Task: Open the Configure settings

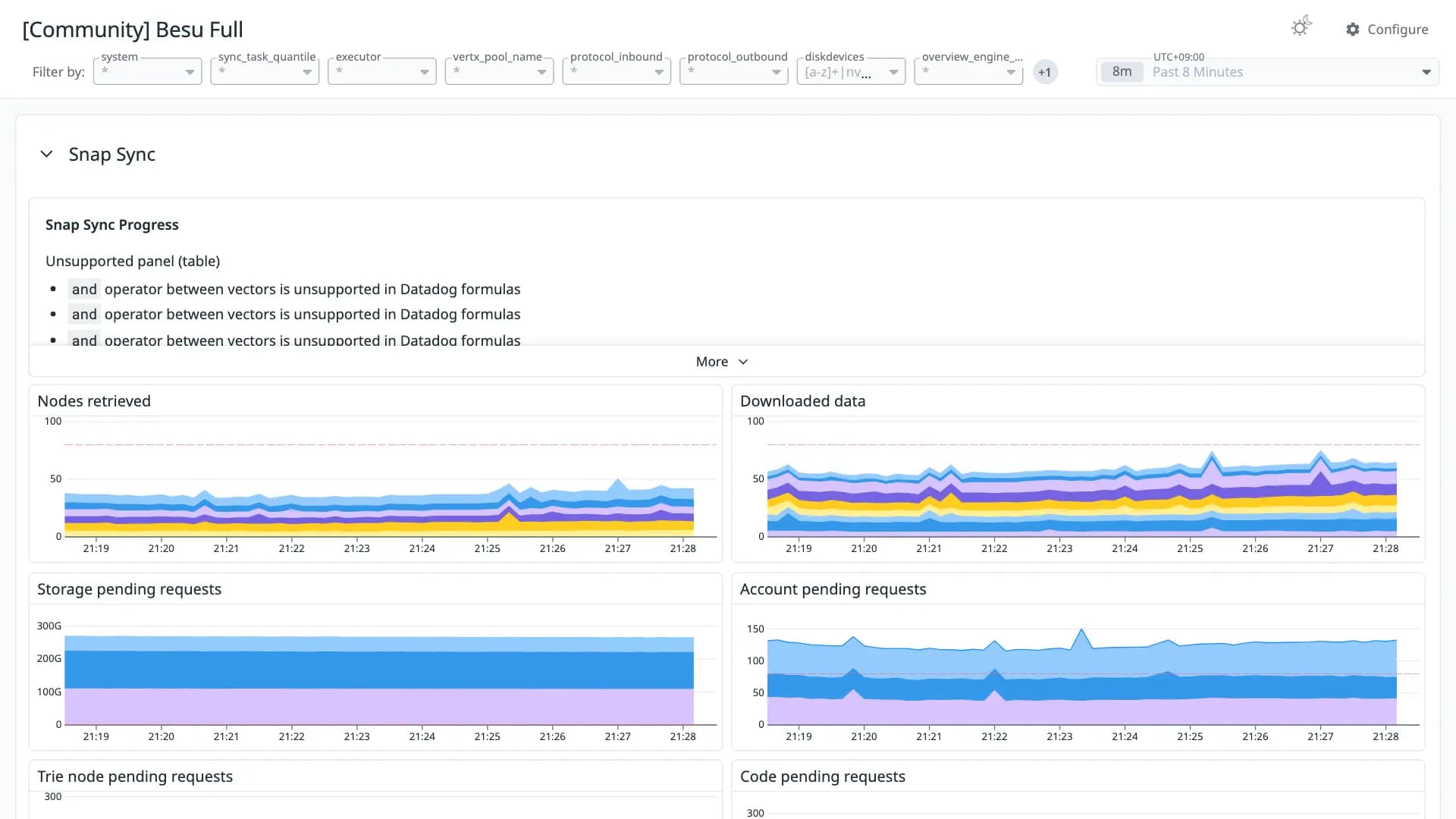Action: click(x=1387, y=30)
